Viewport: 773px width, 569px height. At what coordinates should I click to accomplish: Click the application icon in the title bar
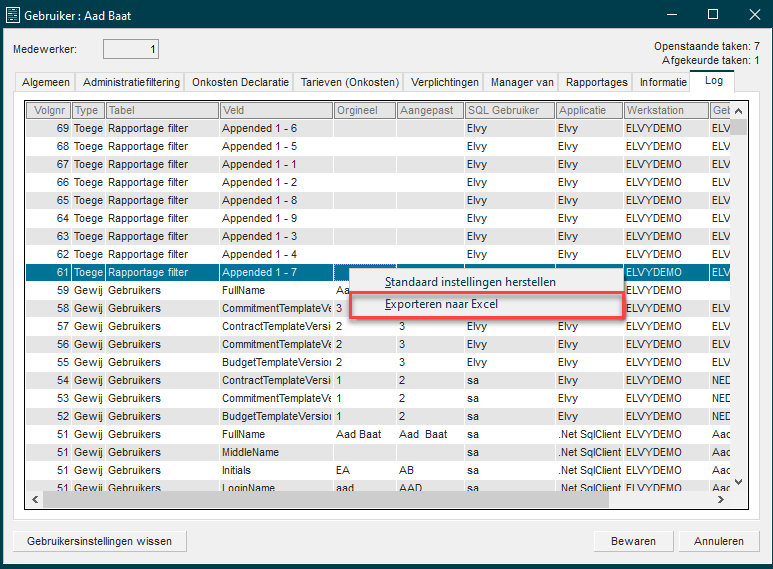pos(13,15)
